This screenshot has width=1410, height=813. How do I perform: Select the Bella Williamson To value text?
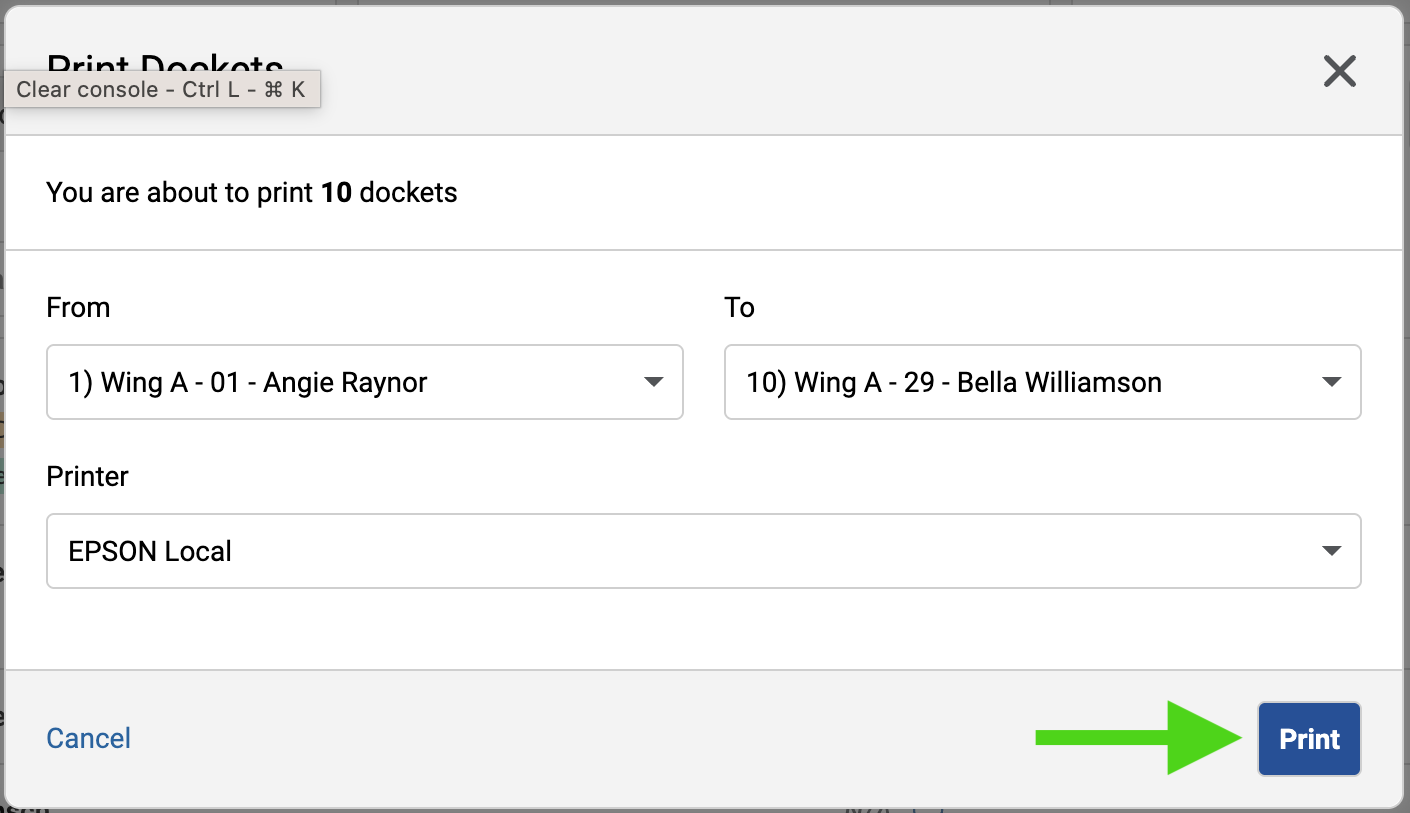(1059, 383)
